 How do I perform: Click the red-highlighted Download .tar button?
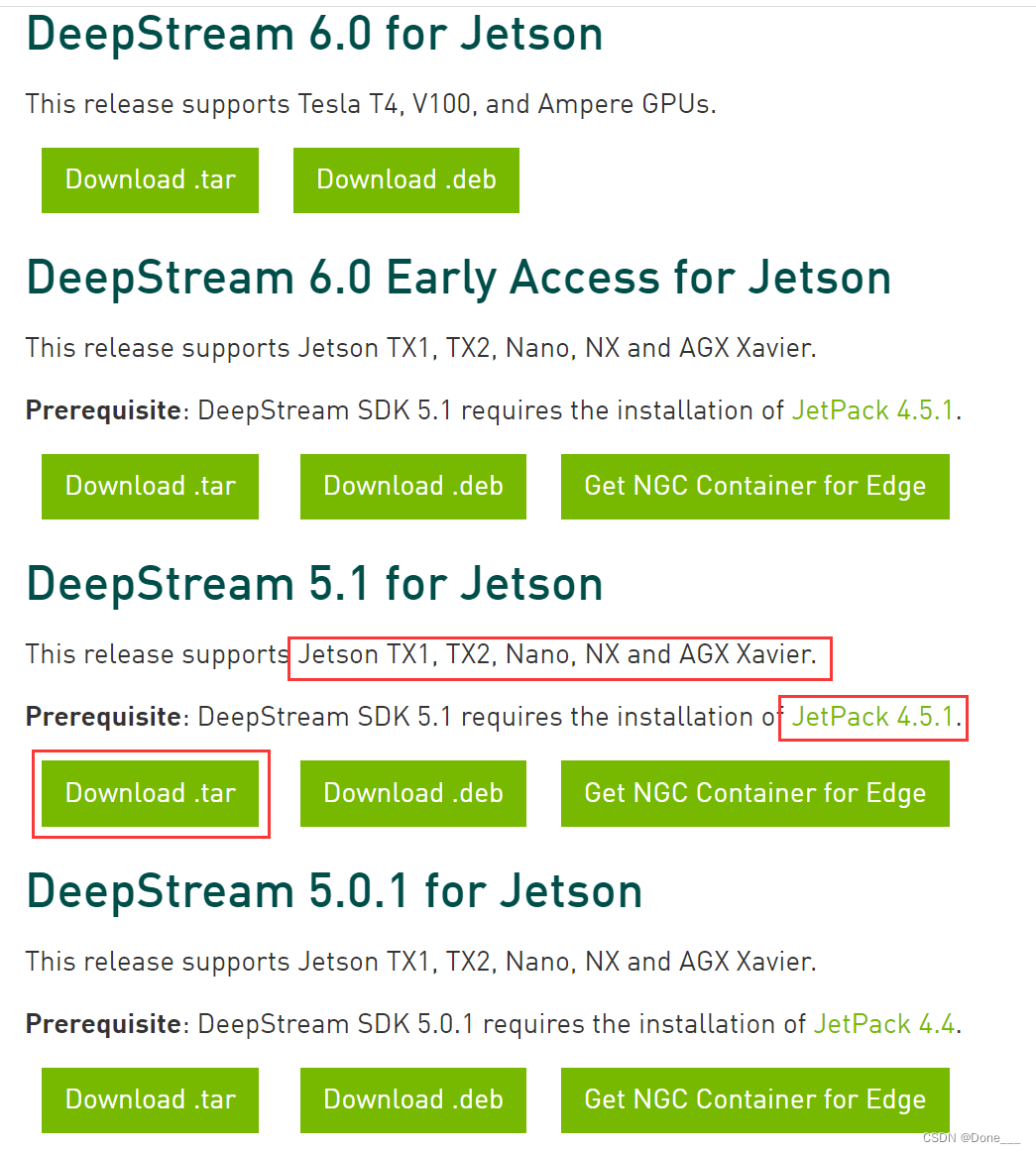pos(150,793)
